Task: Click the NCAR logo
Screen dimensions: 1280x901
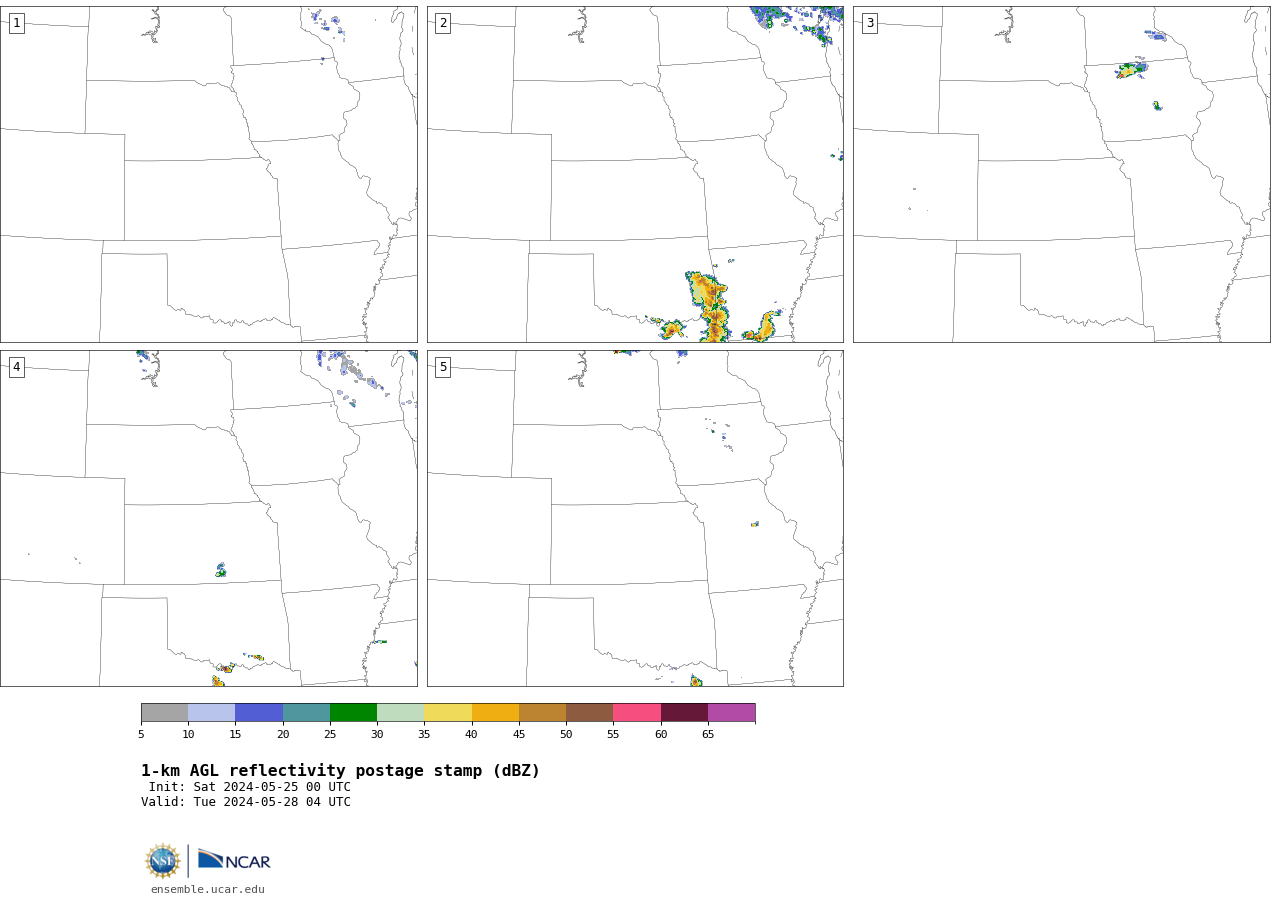Action: (x=234, y=860)
